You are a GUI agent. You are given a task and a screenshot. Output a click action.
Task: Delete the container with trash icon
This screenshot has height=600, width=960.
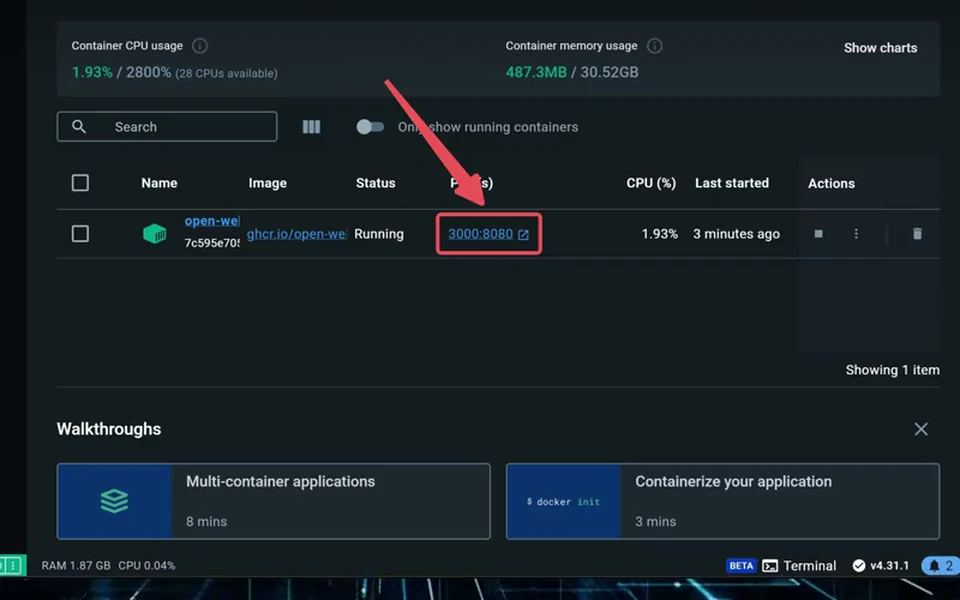917,233
